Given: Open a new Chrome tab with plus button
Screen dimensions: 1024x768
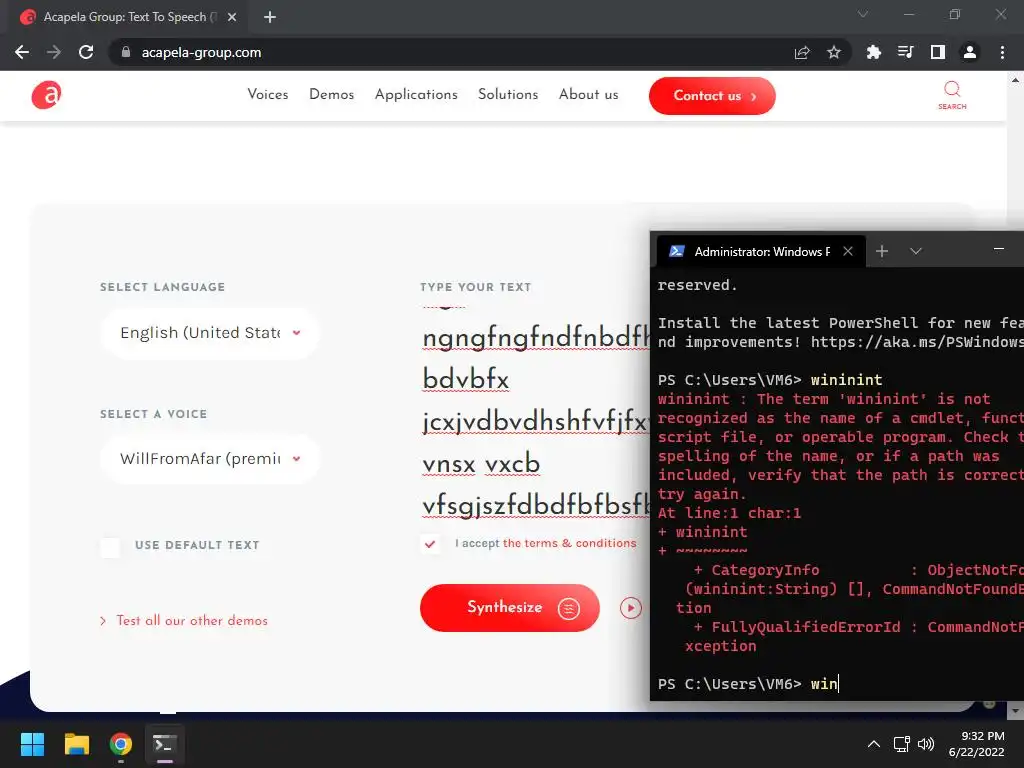Looking at the screenshot, I should [270, 17].
